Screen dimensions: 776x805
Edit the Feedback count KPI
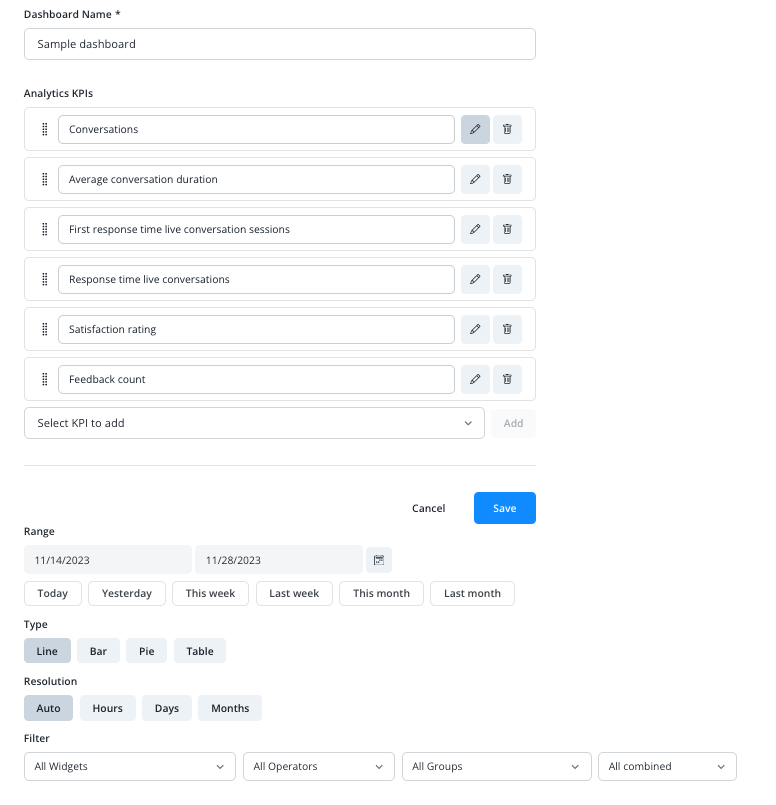pos(475,379)
